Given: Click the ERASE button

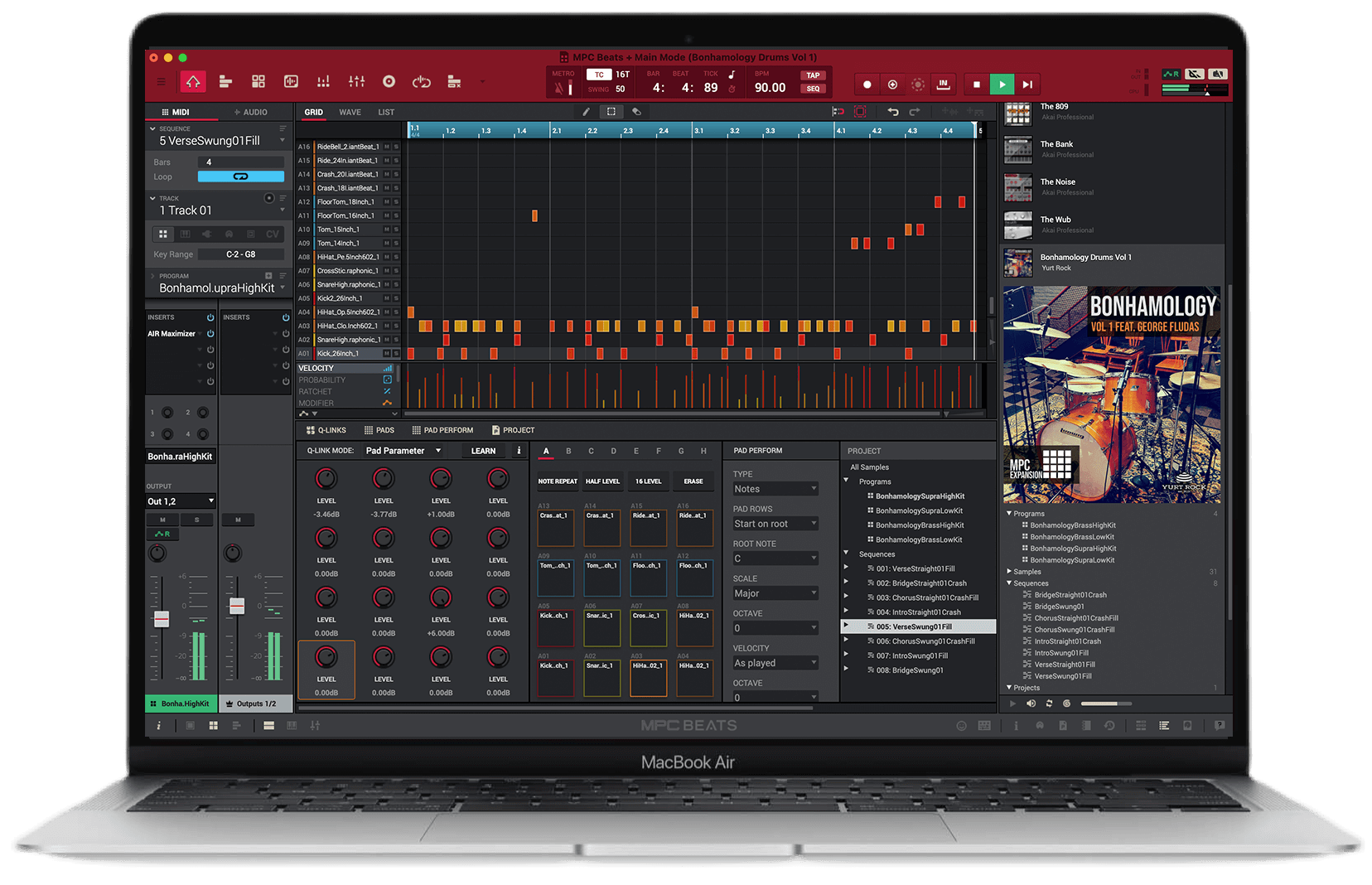Looking at the screenshot, I should tap(693, 481).
